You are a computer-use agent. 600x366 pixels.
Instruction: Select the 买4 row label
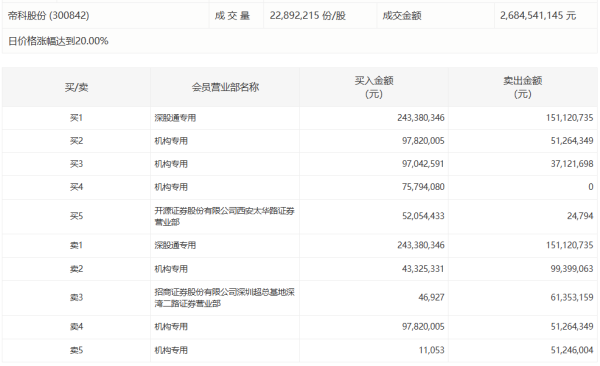pyautogui.click(x=76, y=187)
